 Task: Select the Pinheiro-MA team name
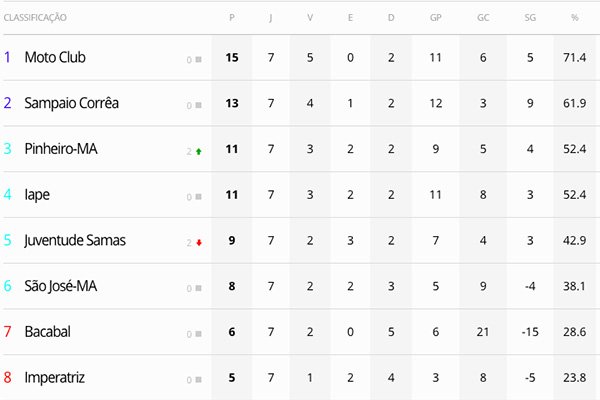pyautogui.click(x=61, y=149)
